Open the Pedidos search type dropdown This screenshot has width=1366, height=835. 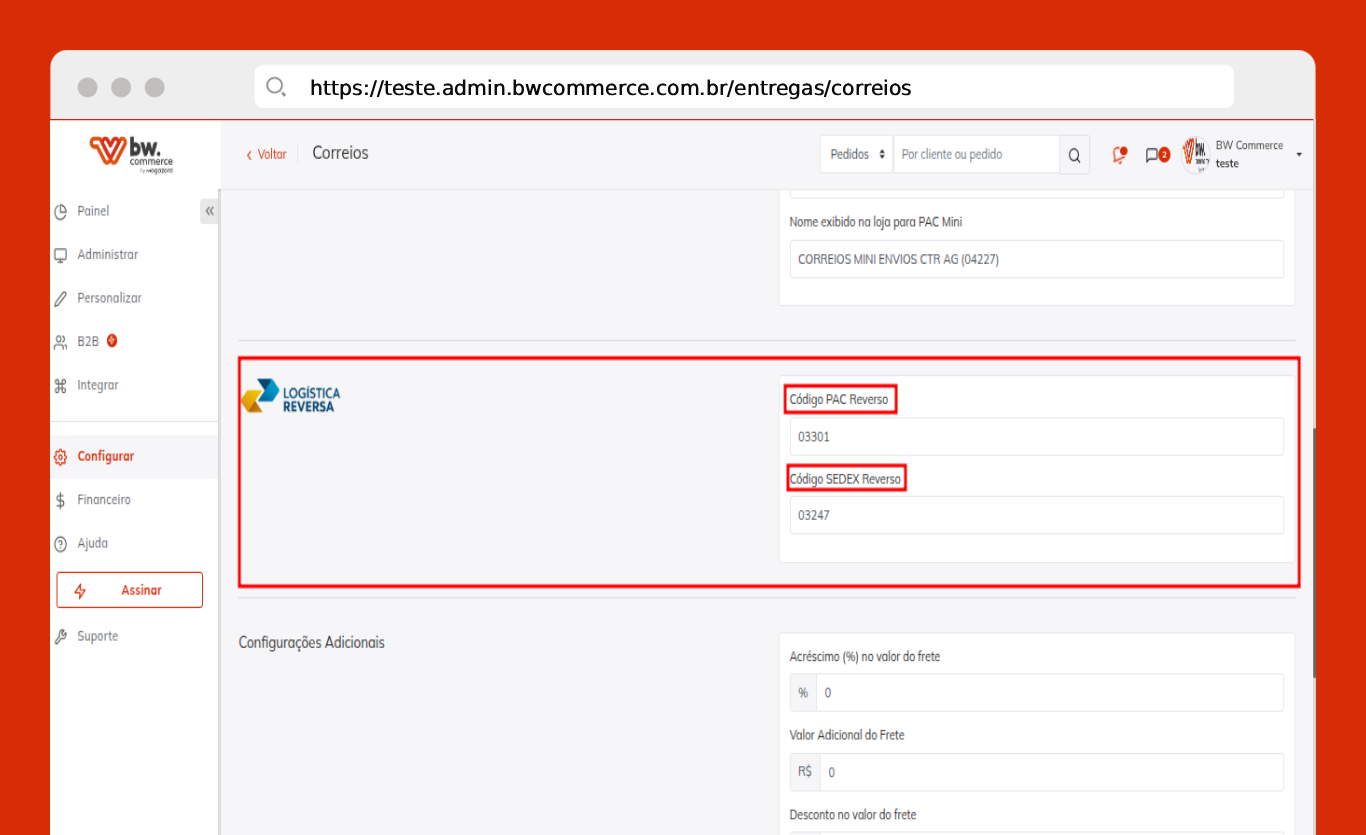pyautogui.click(x=857, y=155)
